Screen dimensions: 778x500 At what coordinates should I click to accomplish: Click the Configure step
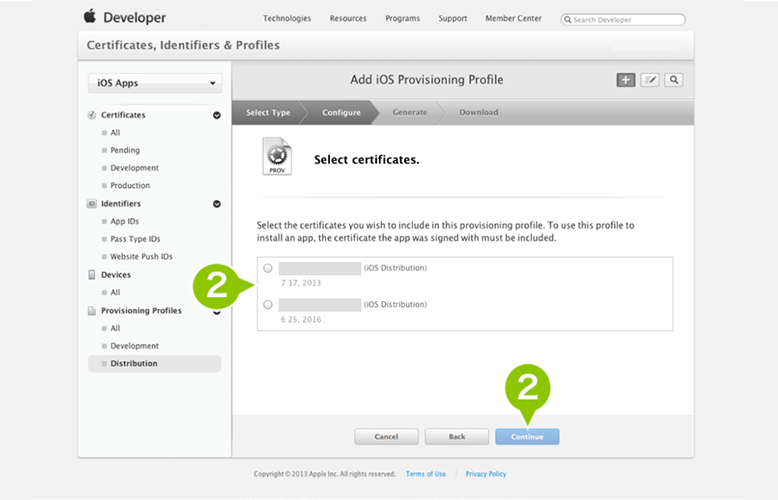[341, 113]
